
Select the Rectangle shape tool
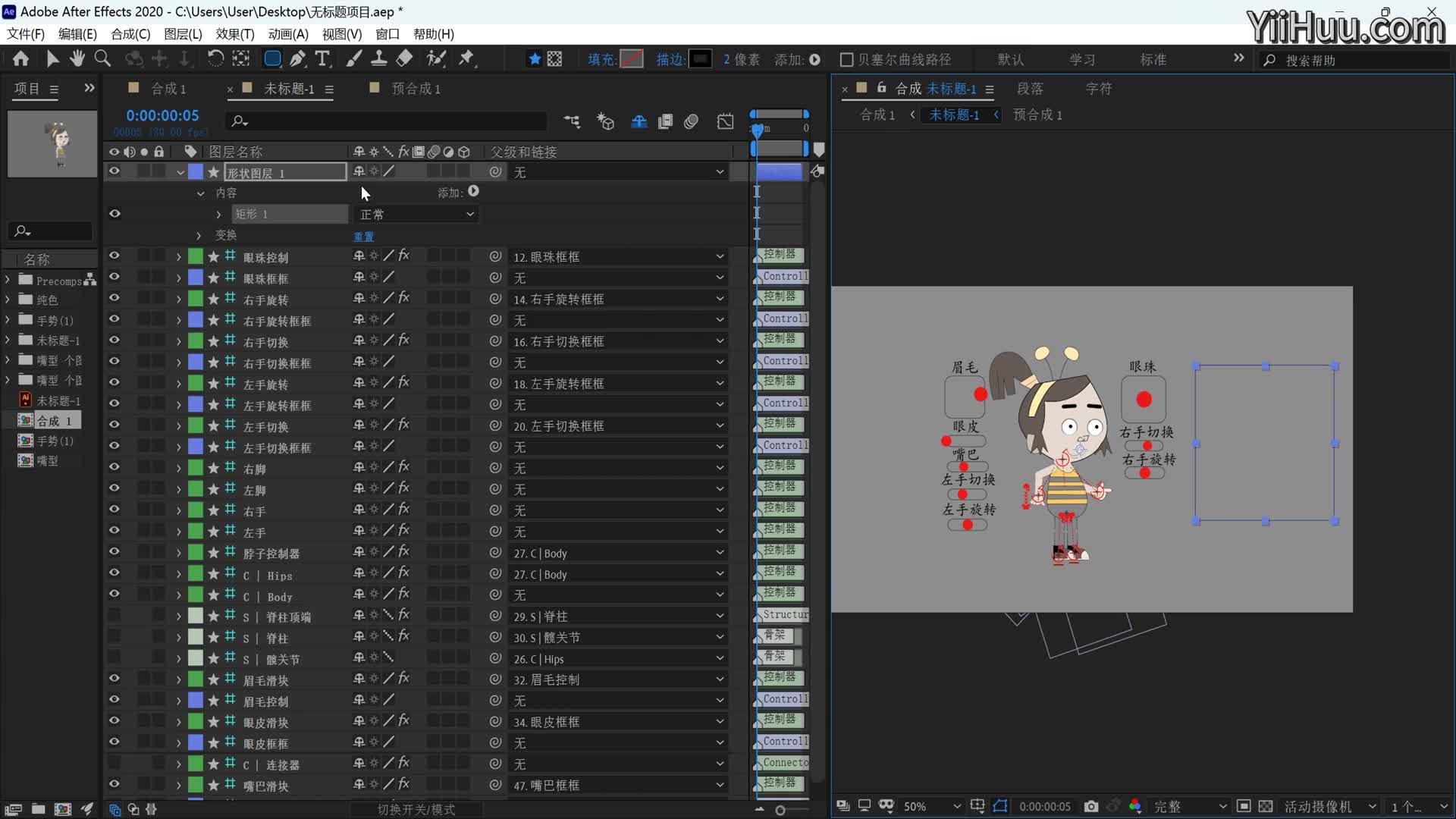pos(272,58)
